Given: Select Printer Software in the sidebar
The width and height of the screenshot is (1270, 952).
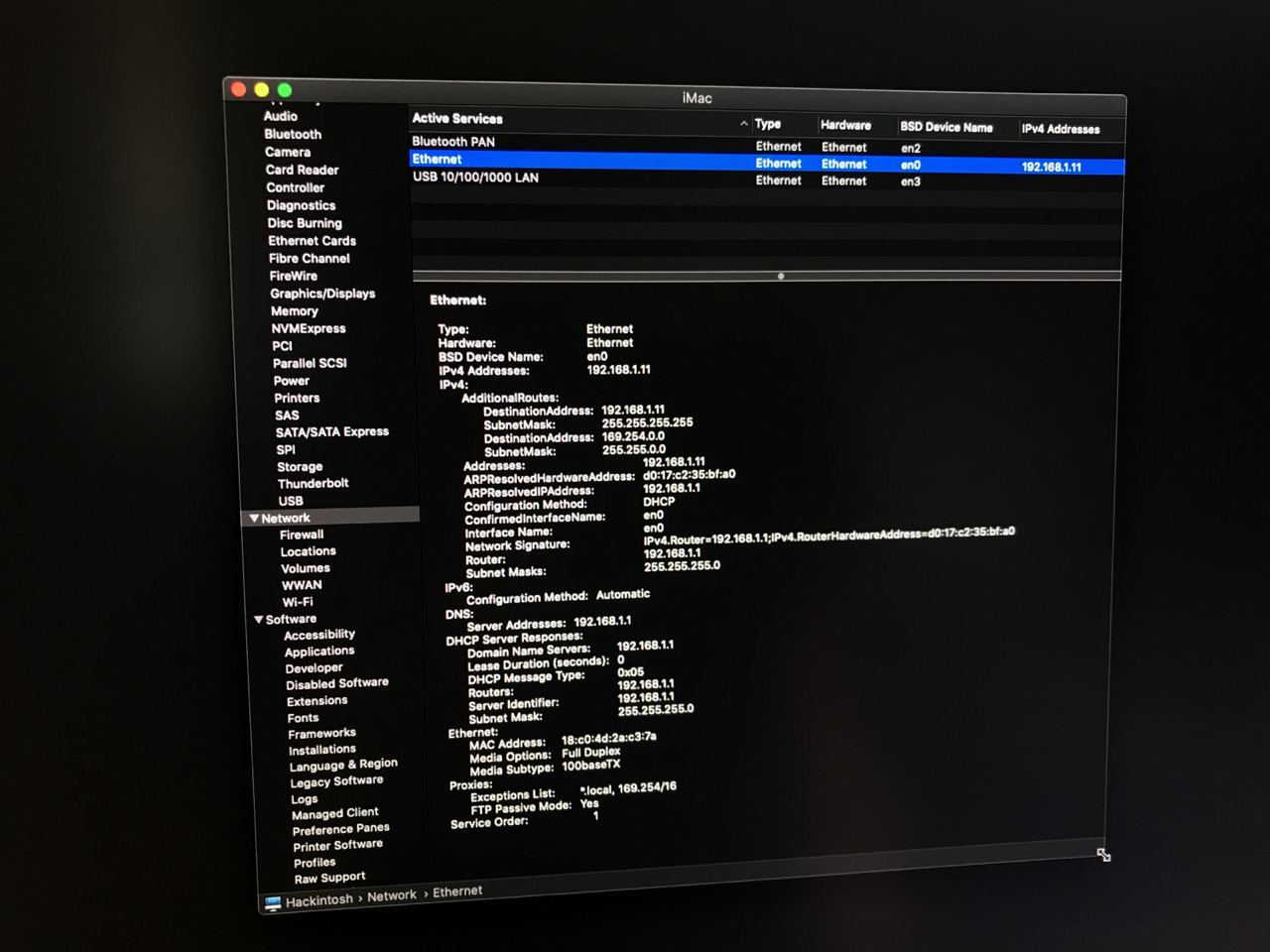Looking at the screenshot, I should [338, 845].
